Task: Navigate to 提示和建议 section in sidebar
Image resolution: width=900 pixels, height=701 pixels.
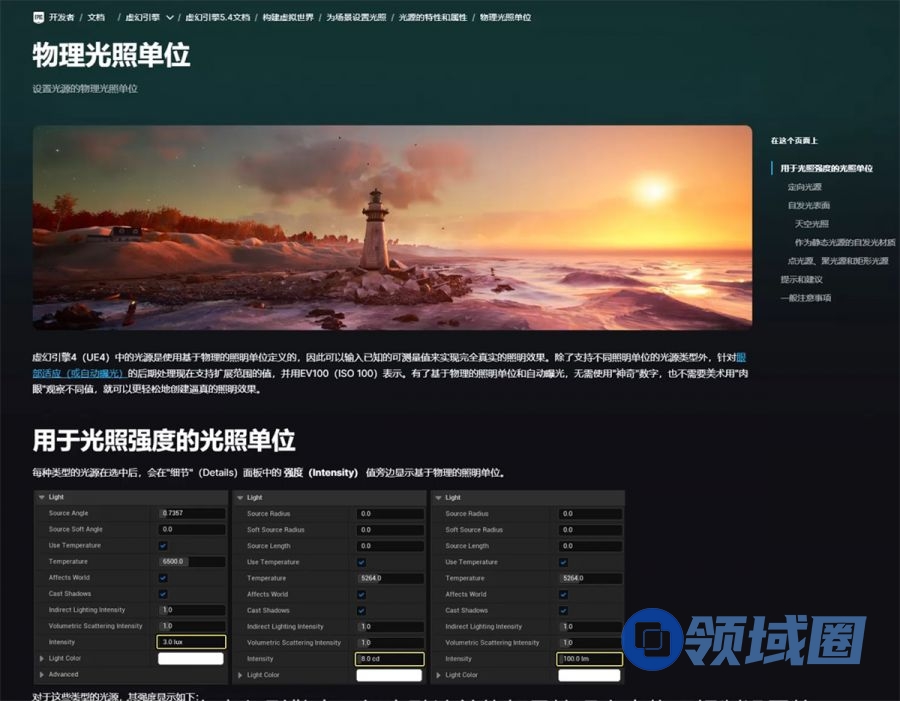Action: pyautogui.click(x=801, y=279)
